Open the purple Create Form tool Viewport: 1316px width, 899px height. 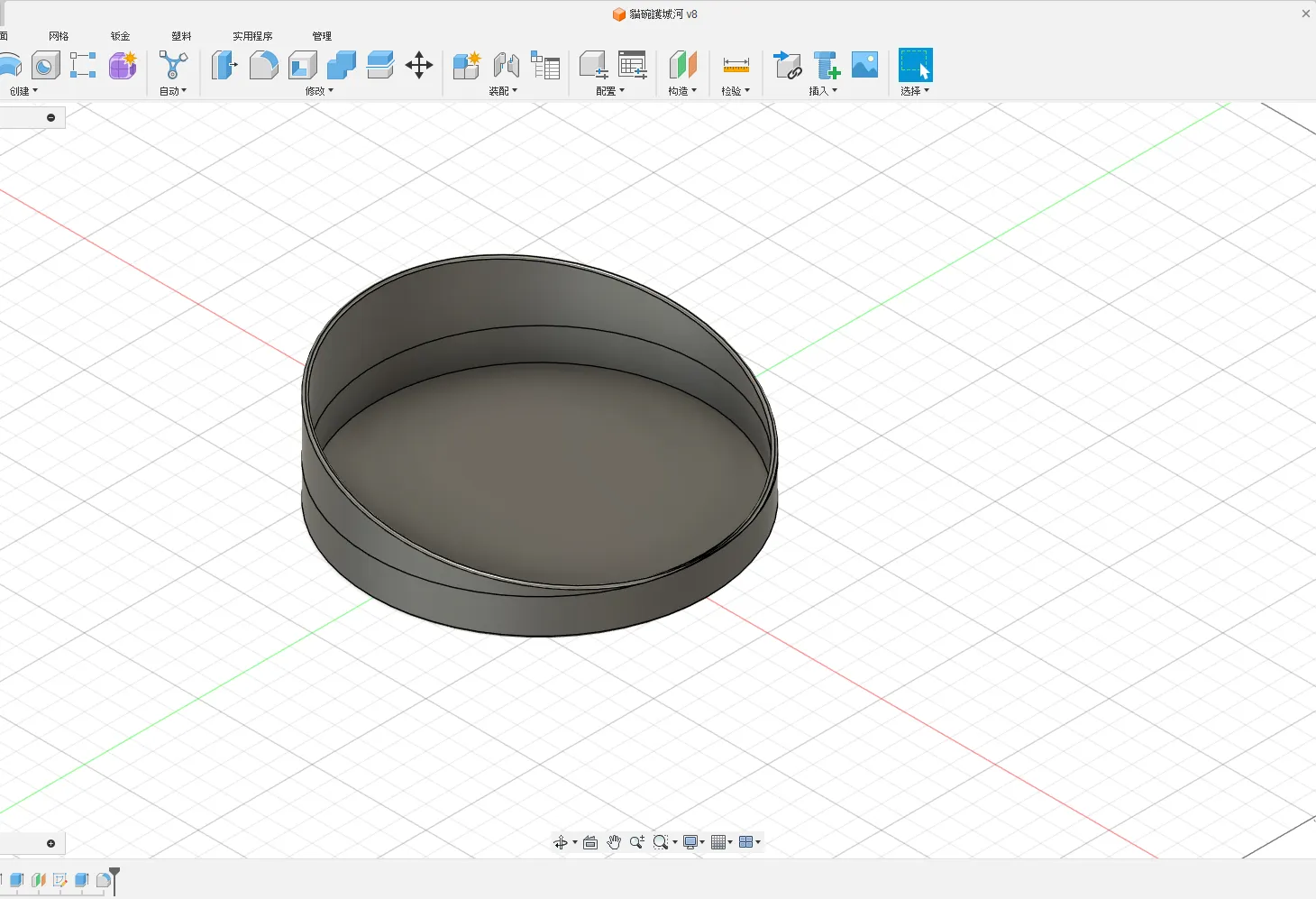pyautogui.click(x=123, y=65)
